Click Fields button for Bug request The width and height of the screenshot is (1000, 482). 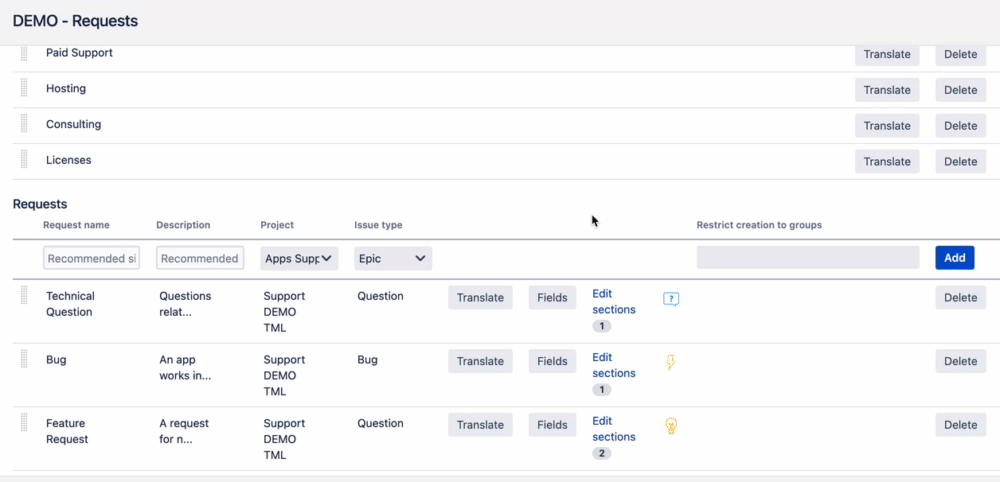click(552, 361)
